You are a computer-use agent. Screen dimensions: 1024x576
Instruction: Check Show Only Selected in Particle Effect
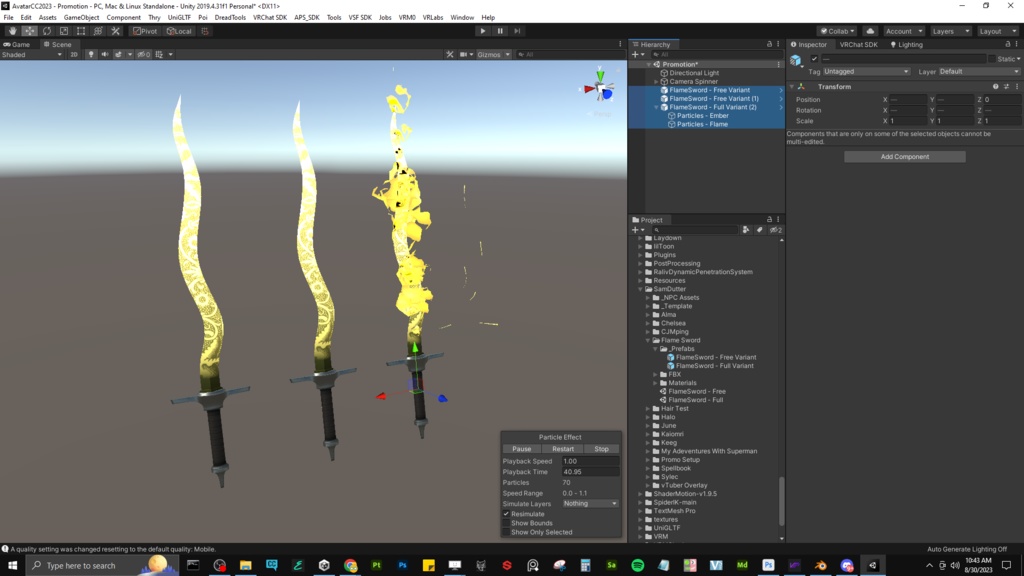507,532
